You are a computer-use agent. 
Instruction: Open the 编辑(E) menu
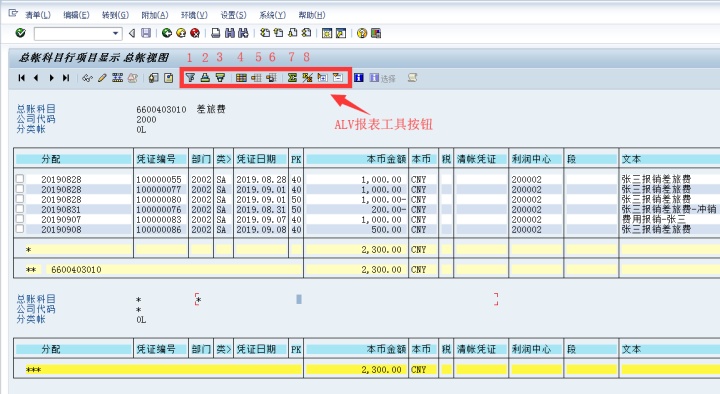[x=76, y=15]
